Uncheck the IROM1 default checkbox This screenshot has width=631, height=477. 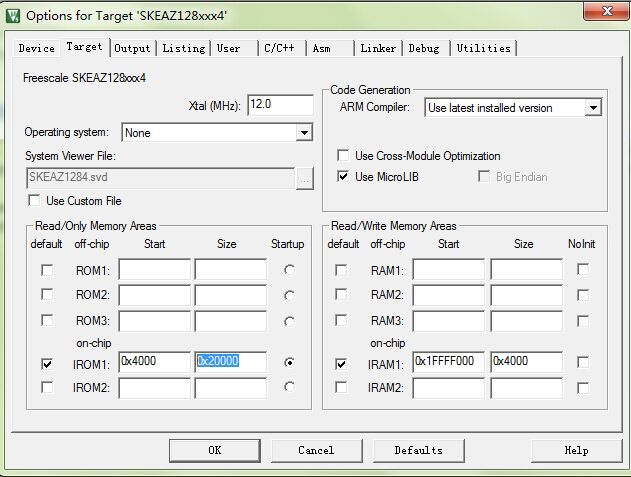pyautogui.click(x=47, y=364)
